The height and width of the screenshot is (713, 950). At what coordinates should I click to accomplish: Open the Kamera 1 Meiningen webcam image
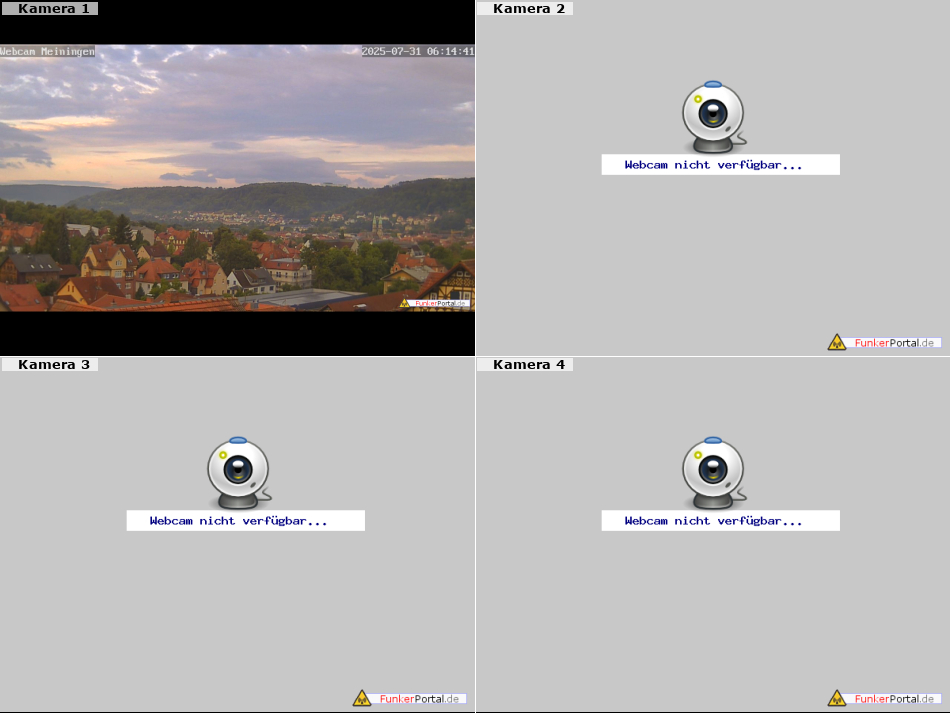point(238,178)
